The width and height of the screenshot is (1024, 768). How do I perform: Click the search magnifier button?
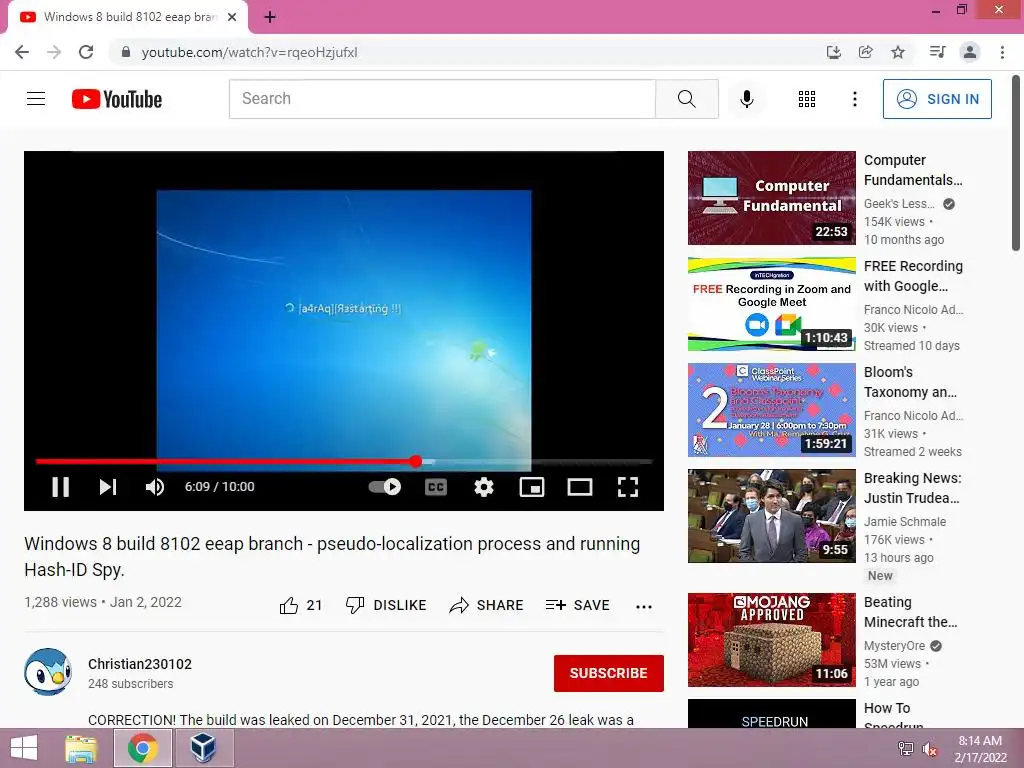[686, 99]
